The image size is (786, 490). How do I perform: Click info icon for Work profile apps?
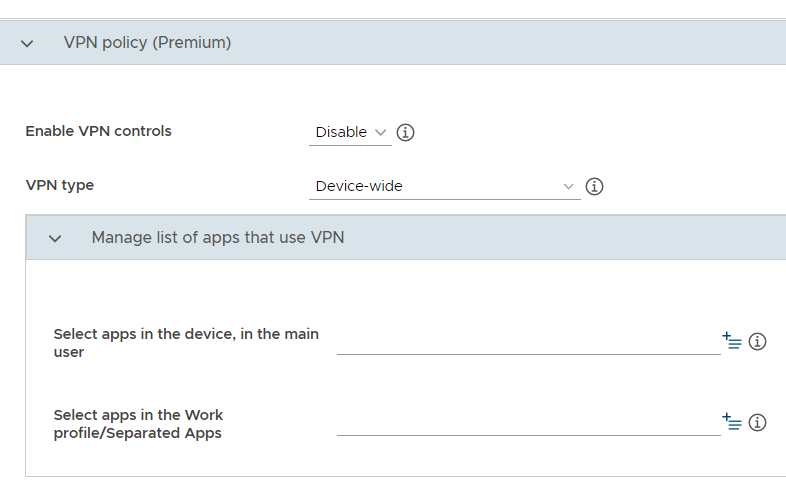[x=757, y=422]
